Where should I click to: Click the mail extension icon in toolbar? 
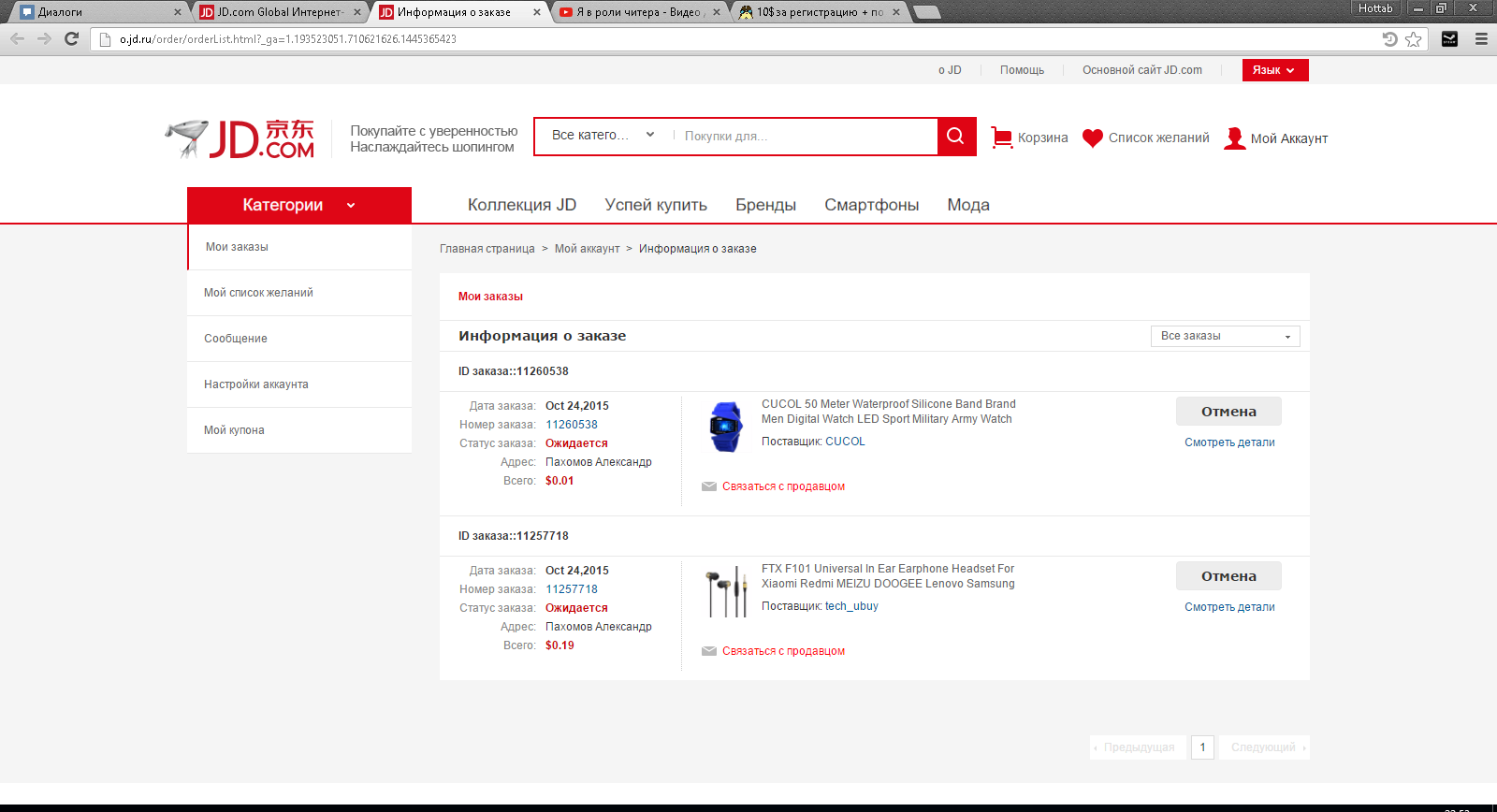tap(1449, 39)
